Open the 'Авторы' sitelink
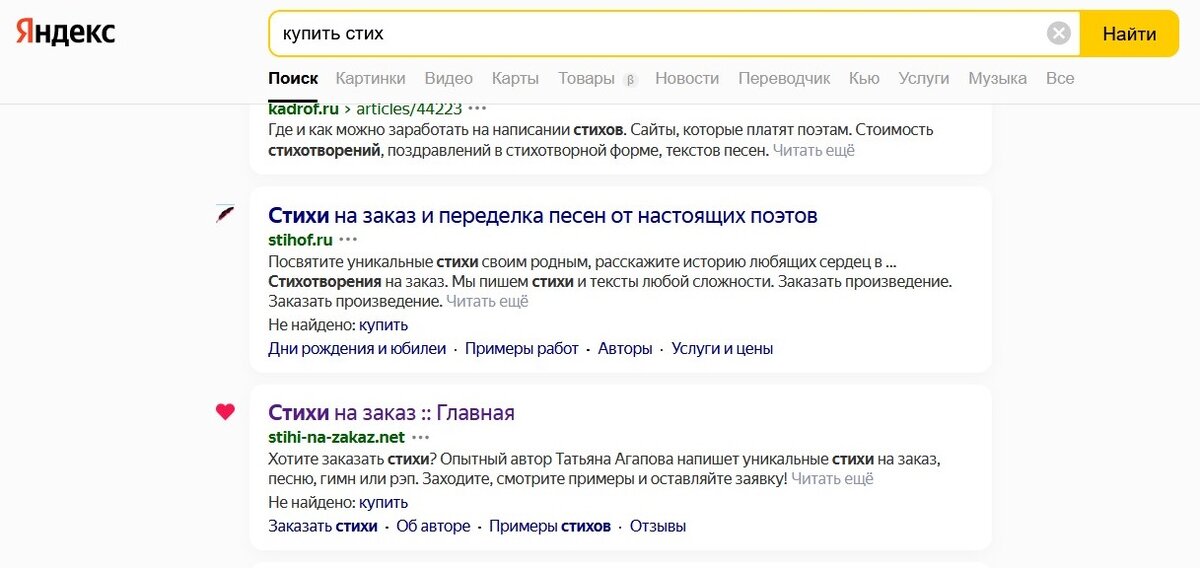 625,349
